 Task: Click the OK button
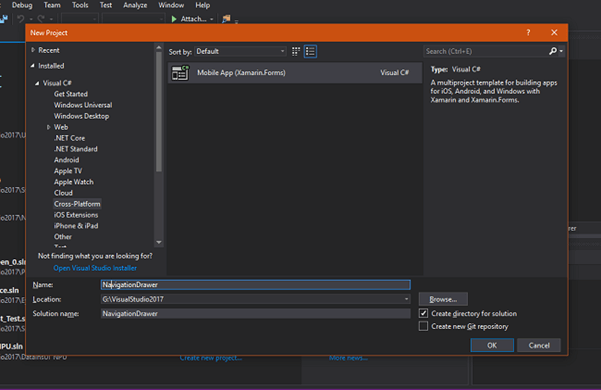click(x=492, y=345)
